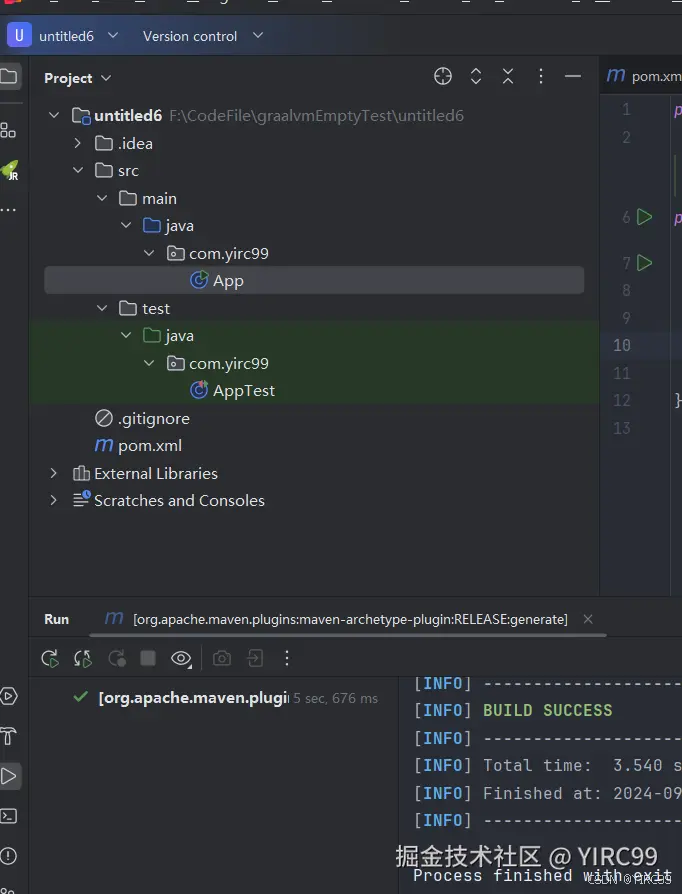The width and height of the screenshot is (682, 894).
Task: Open the Structure tool window icon
Action: 8,131
